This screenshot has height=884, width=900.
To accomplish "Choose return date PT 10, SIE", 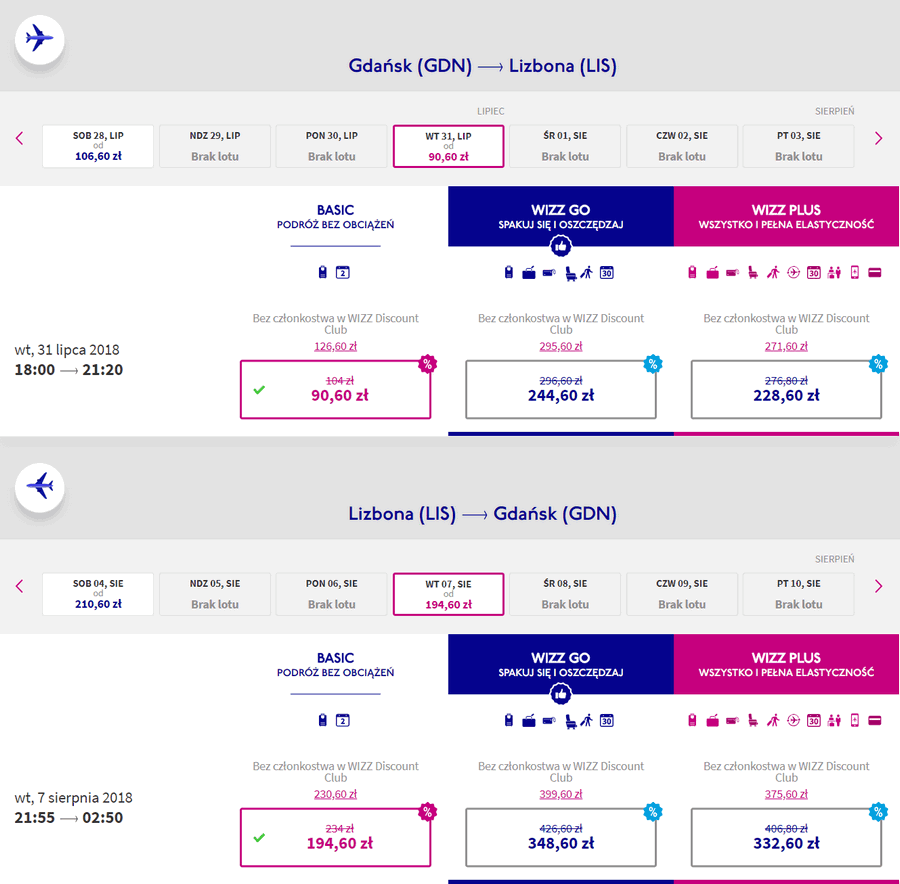I will click(x=798, y=594).
